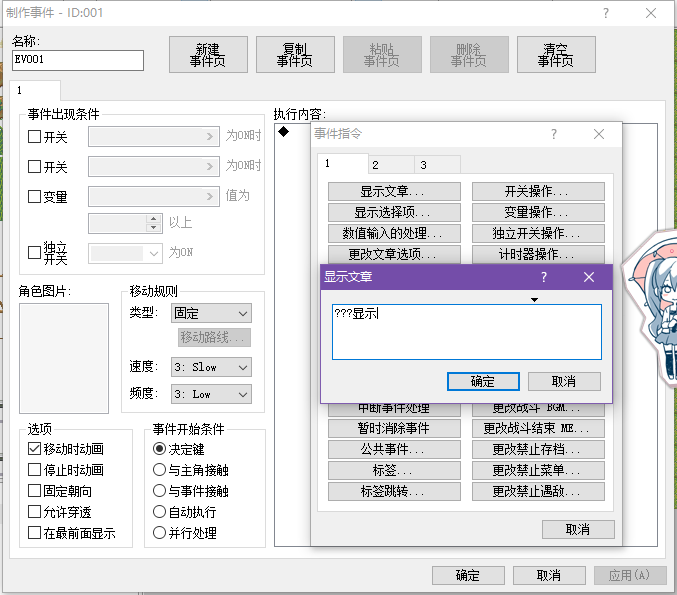Click the help icon in 显示文章 dialog
The image size is (677, 595).
(544, 277)
